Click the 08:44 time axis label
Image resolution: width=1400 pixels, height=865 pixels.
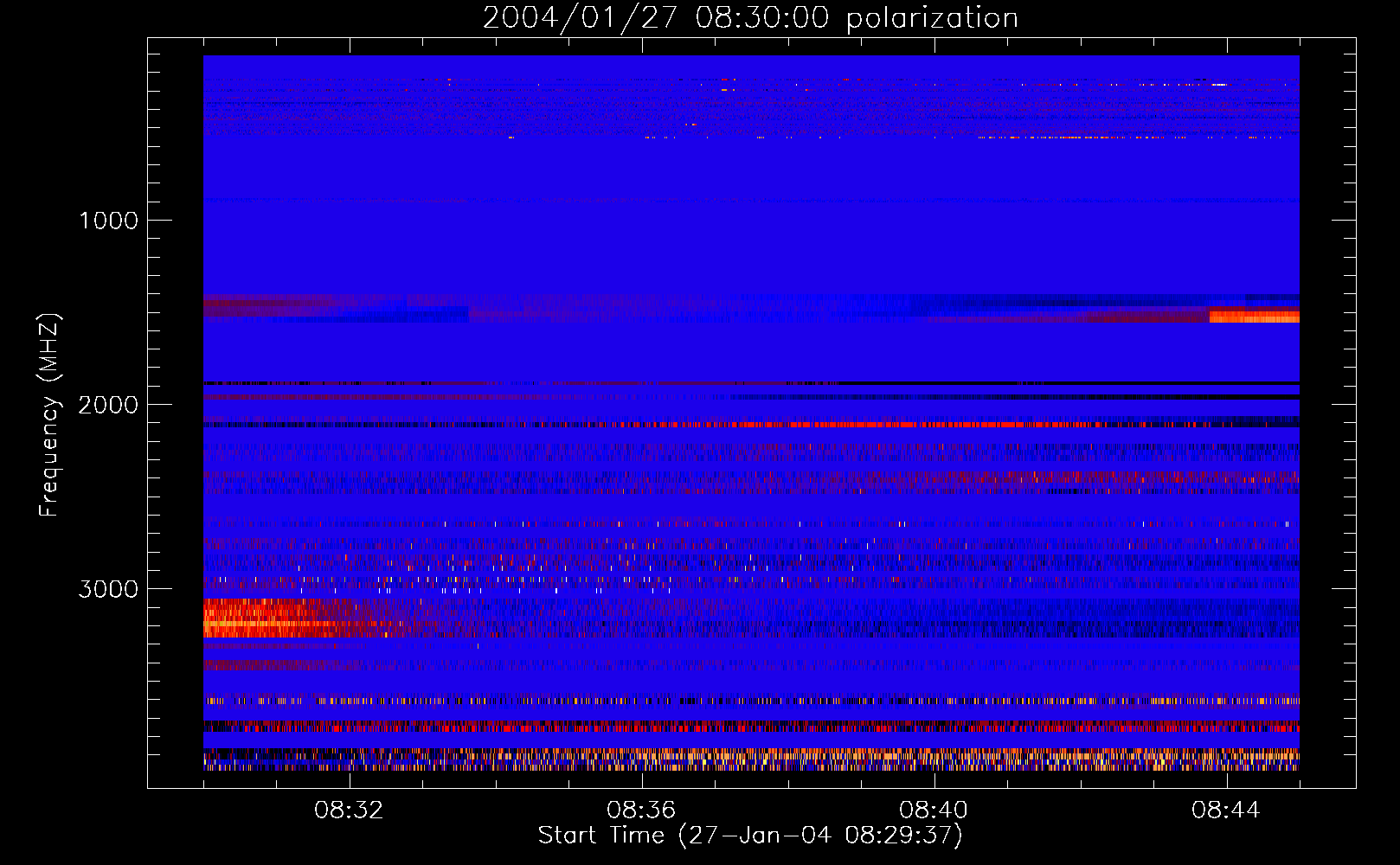[x=1227, y=811]
